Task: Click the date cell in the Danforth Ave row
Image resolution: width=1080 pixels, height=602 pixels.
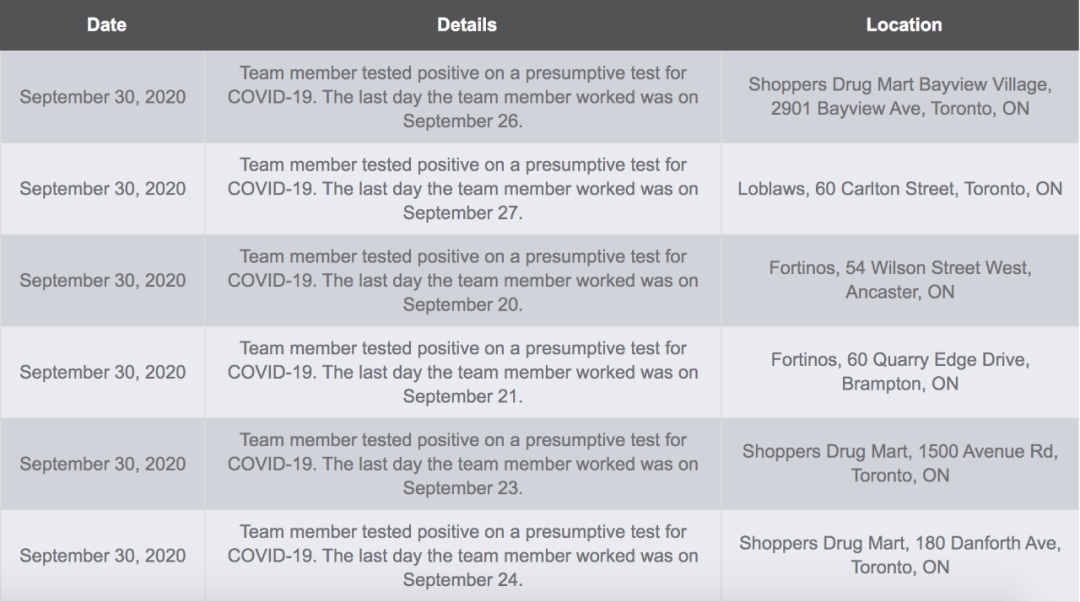Action: pos(103,555)
